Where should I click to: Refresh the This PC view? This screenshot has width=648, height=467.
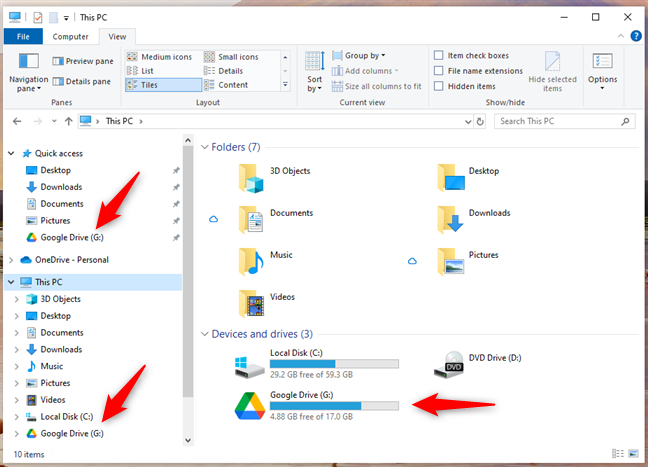[x=480, y=122]
